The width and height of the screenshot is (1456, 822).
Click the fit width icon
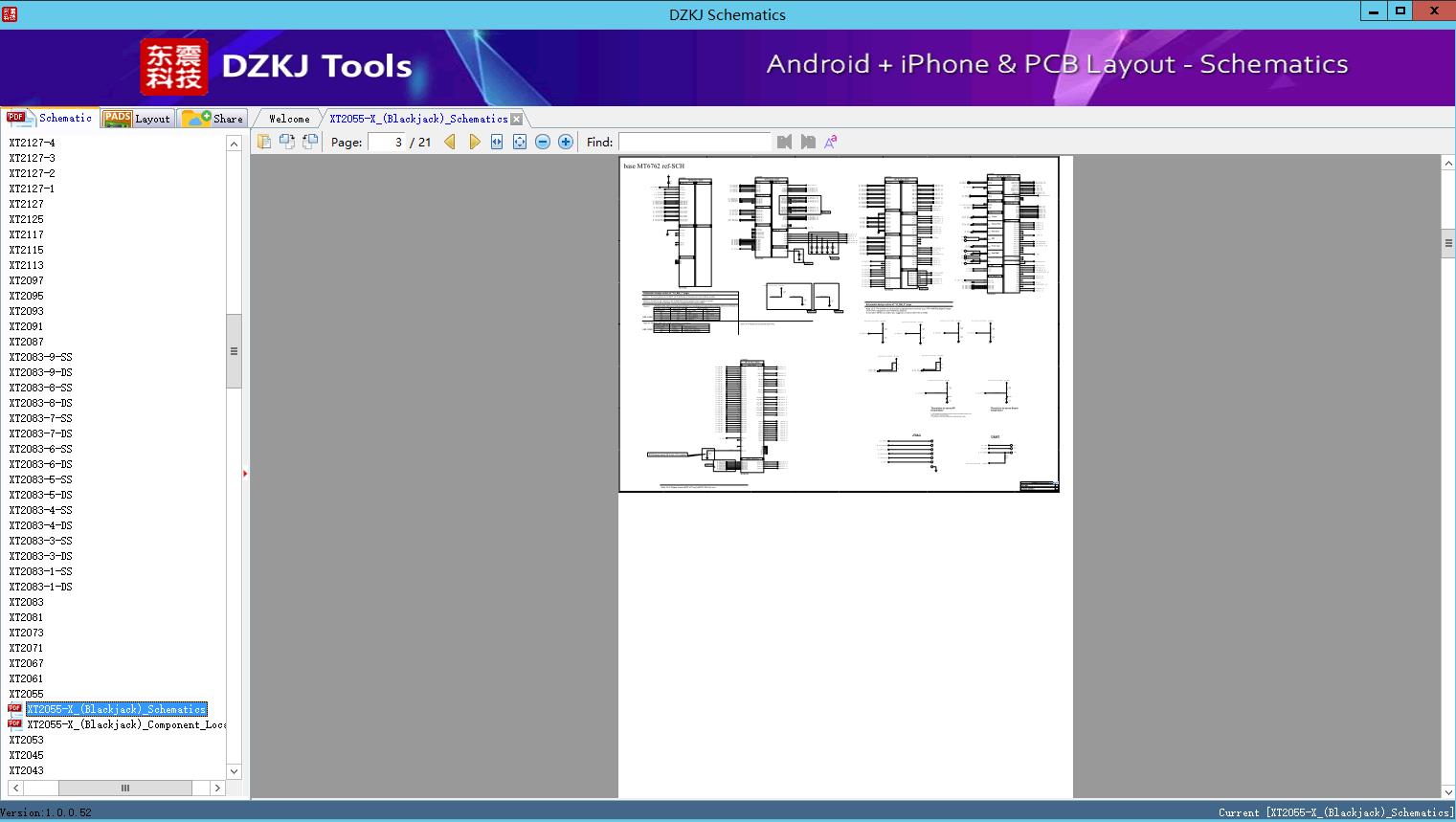pyautogui.click(x=497, y=142)
